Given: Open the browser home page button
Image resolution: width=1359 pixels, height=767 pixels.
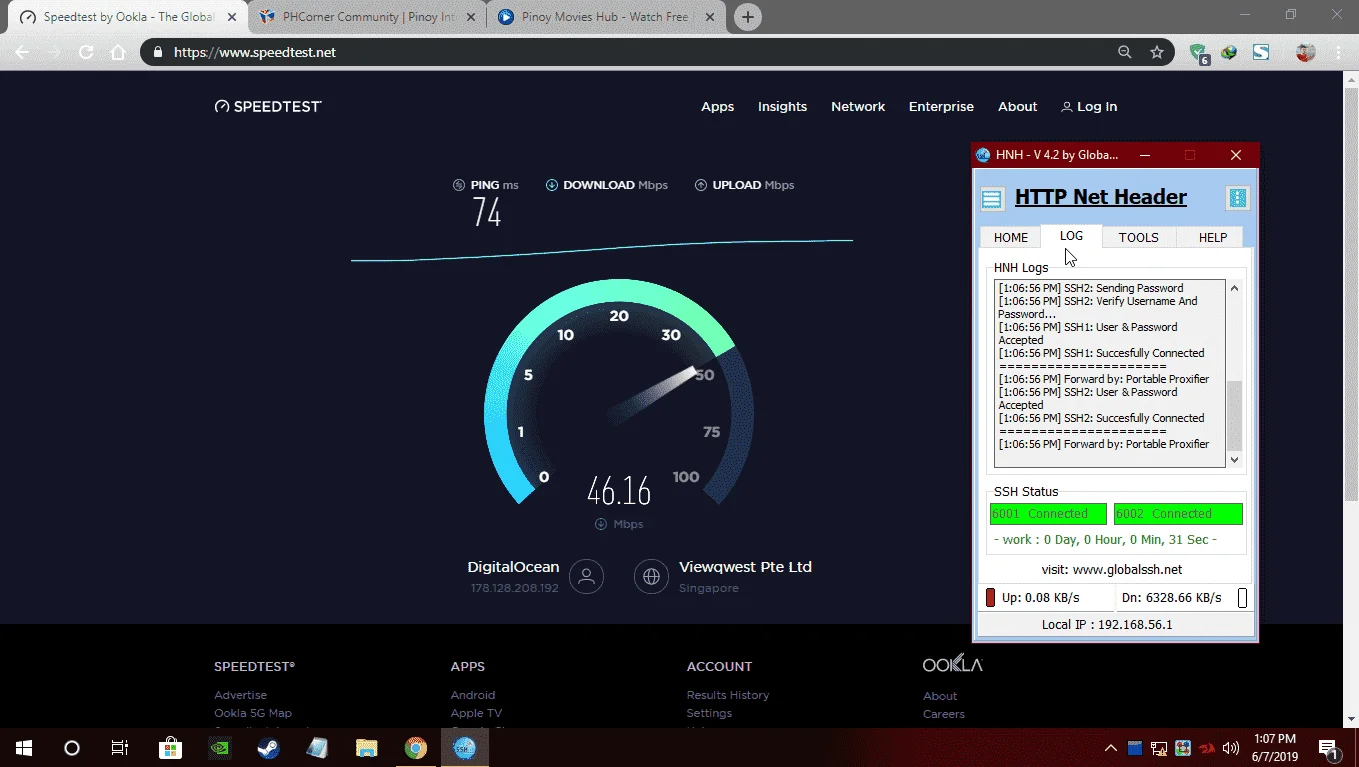Looking at the screenshot, I should pos(118,52).
